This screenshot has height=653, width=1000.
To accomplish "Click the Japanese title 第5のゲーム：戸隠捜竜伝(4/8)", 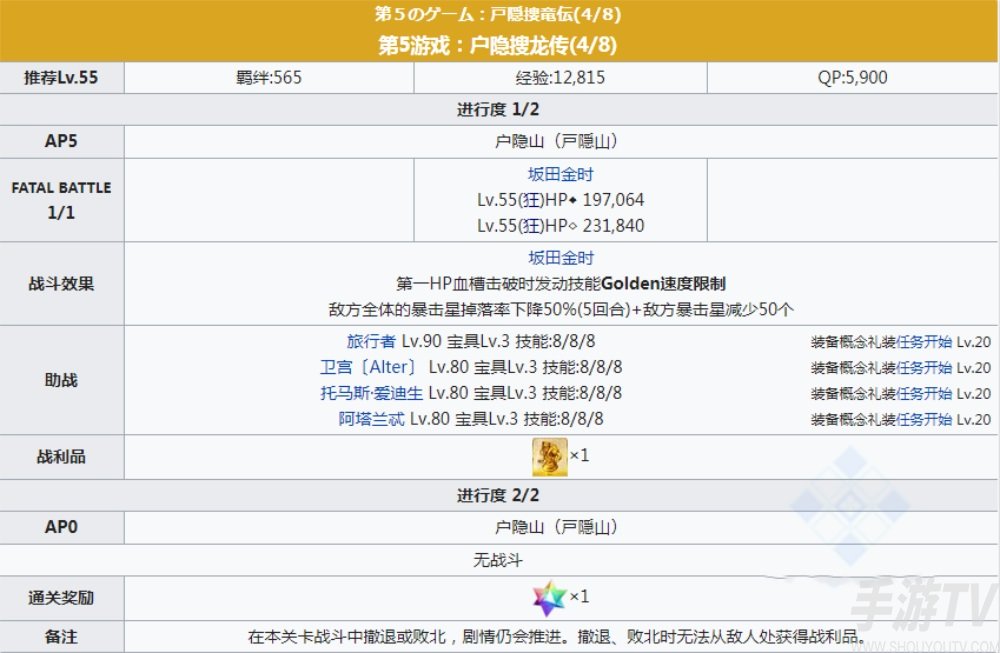I will pos(498,13).
